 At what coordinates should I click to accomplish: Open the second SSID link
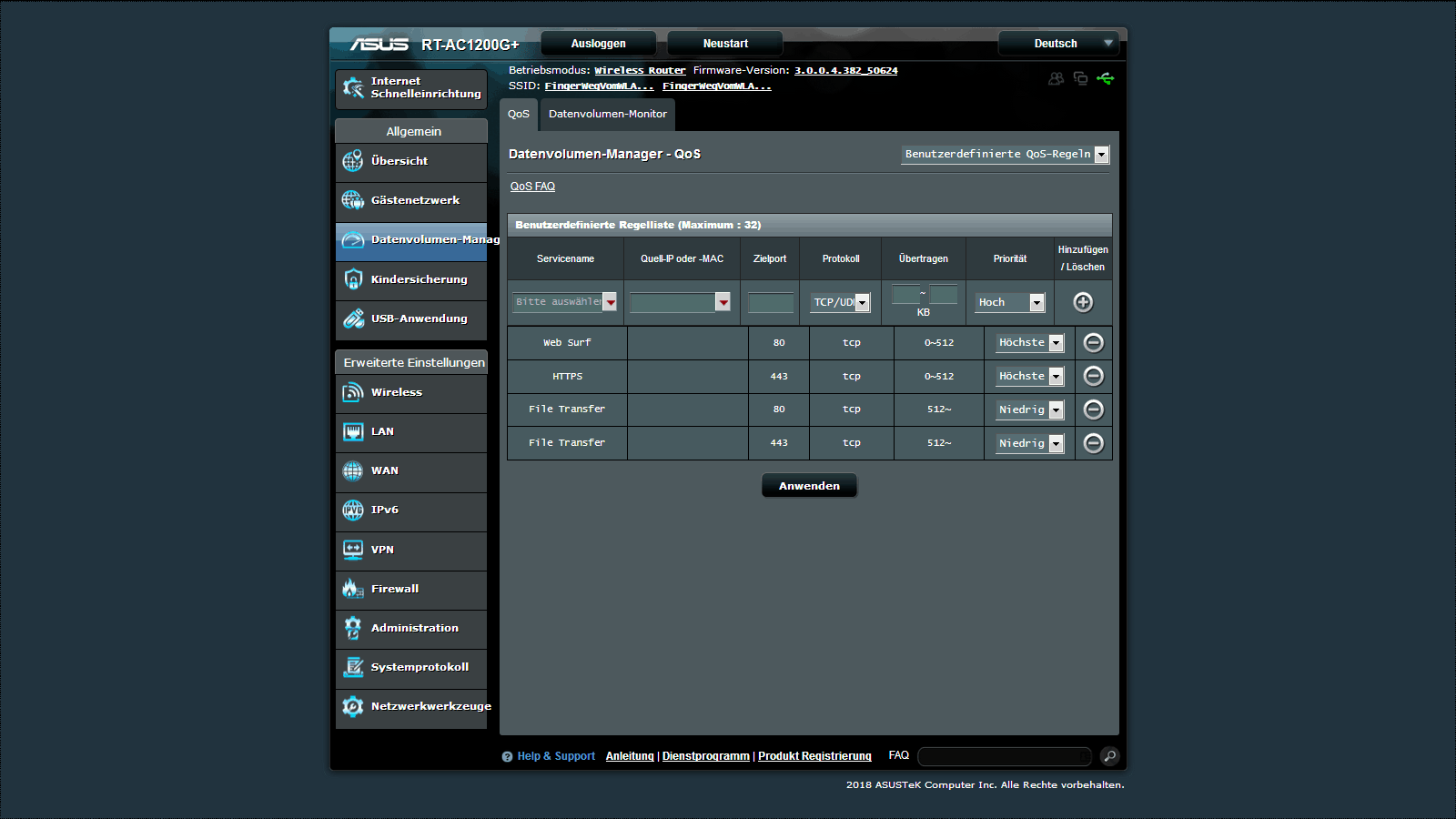click(716, 86)
